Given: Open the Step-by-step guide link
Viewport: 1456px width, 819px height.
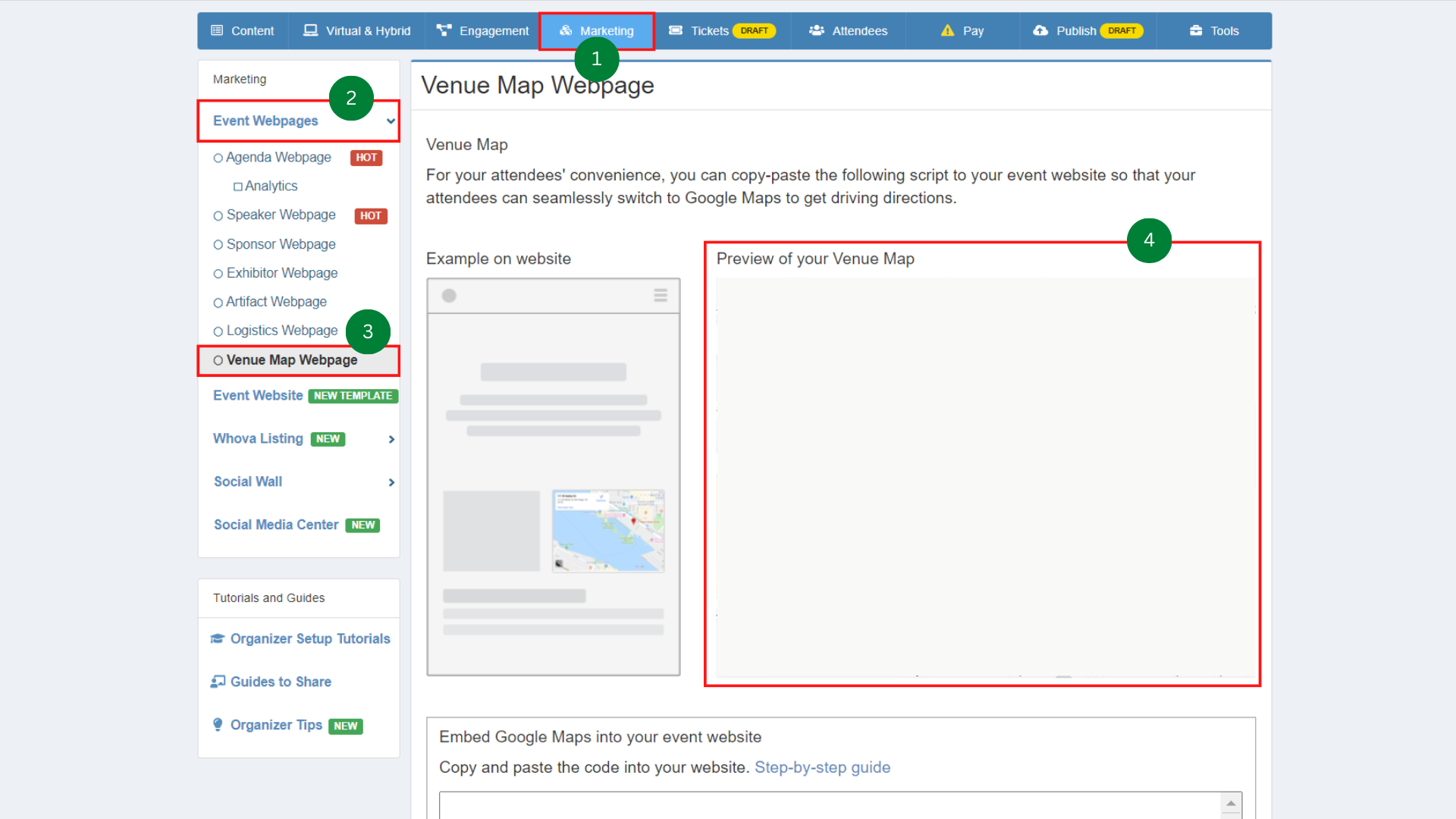Looking at the screenshot, I should [822, 768].
